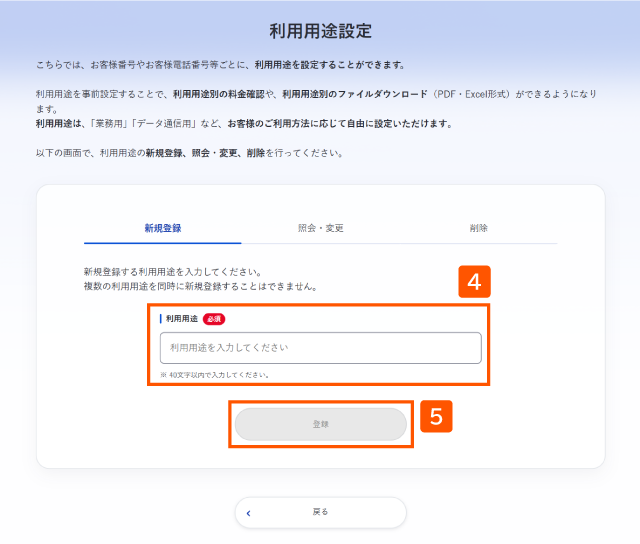Click the back chevron icon beside 戻る
The height and width of the screenshot is (544, 640).
click(248, 513)
